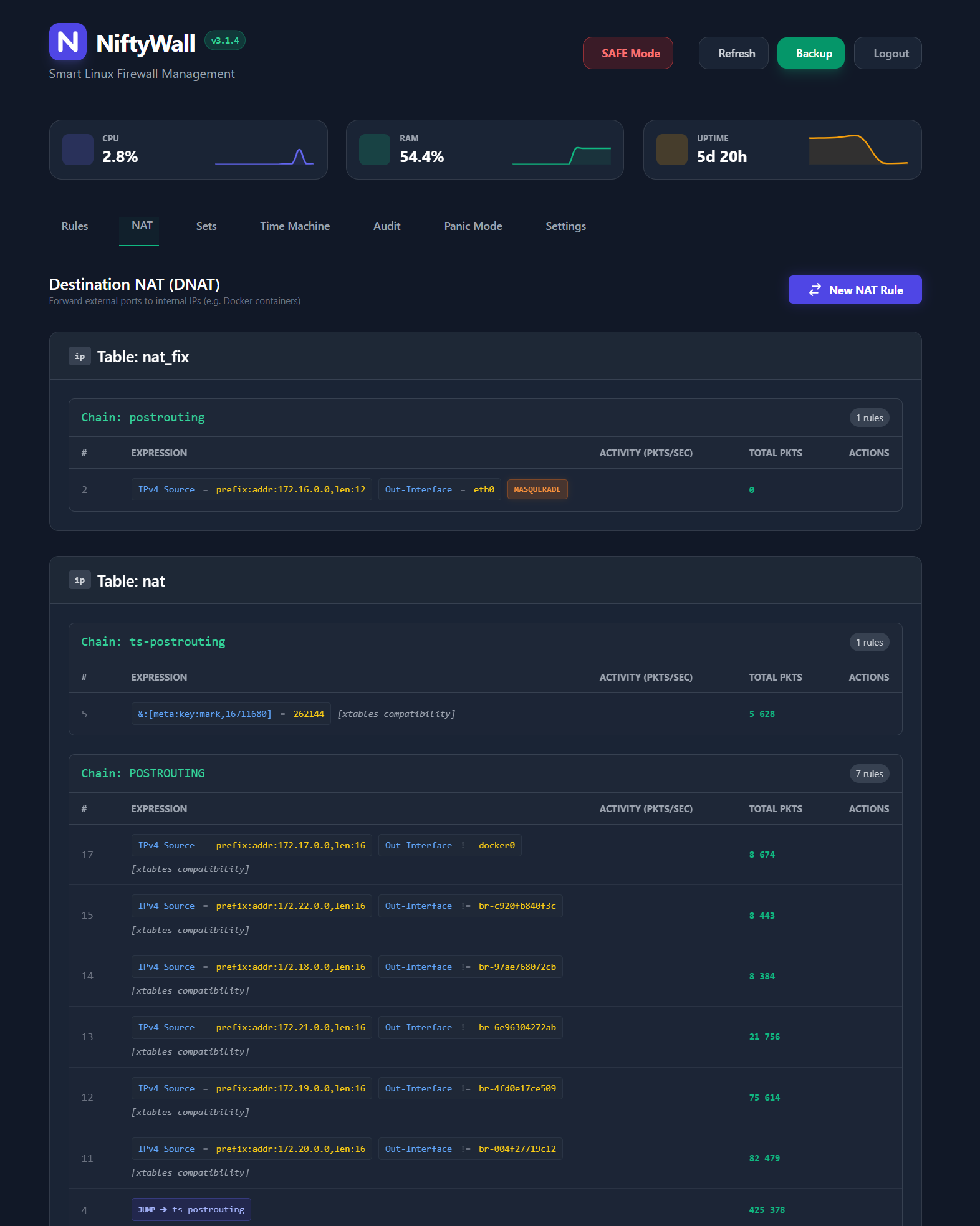Click the source prefix 172.20.0.0 expression
The width and height of the screenshot is (980, 1226).
click(x=252, y=1149)
